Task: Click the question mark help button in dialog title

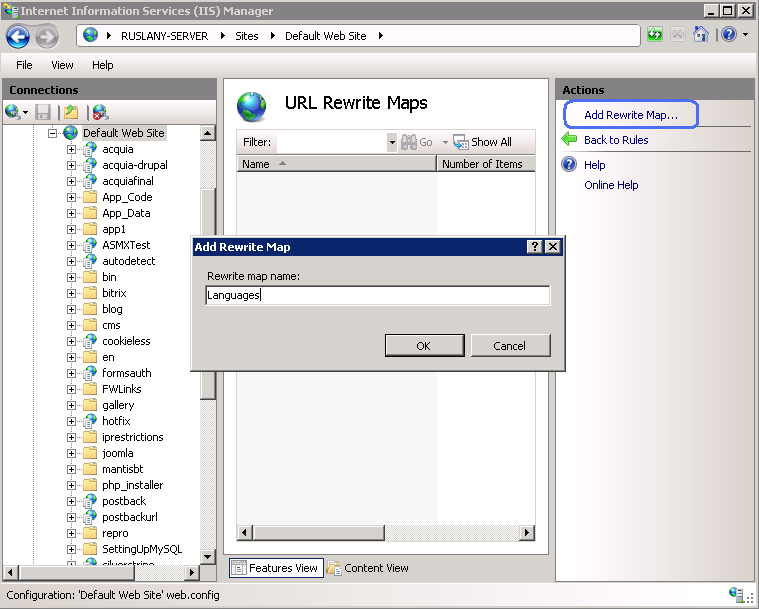Action: pyautogui.click(x=535, y=247)
